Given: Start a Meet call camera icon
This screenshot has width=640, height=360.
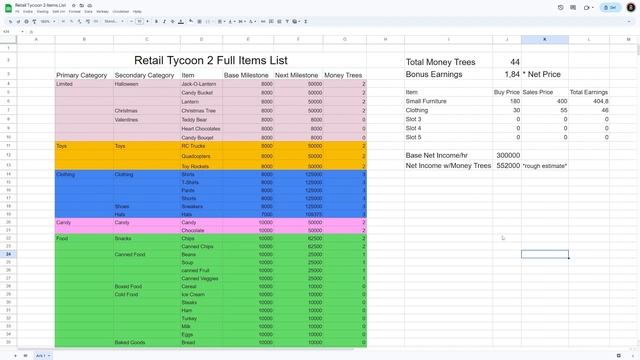Looking at the screenshot, I should 587,7.
